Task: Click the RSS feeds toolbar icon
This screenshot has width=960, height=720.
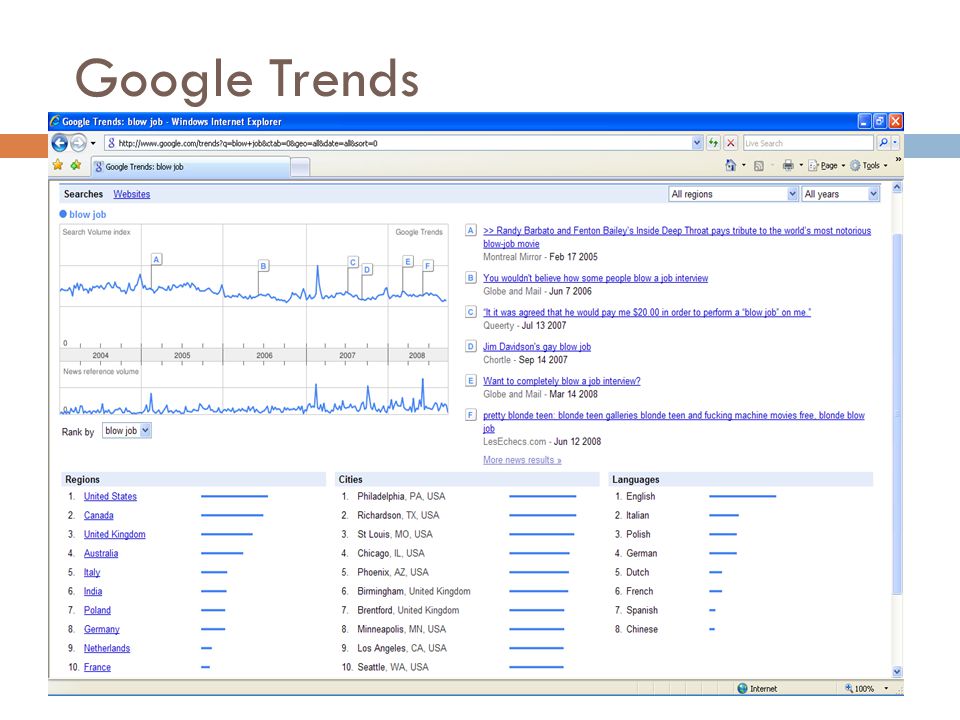Action: 759,166
